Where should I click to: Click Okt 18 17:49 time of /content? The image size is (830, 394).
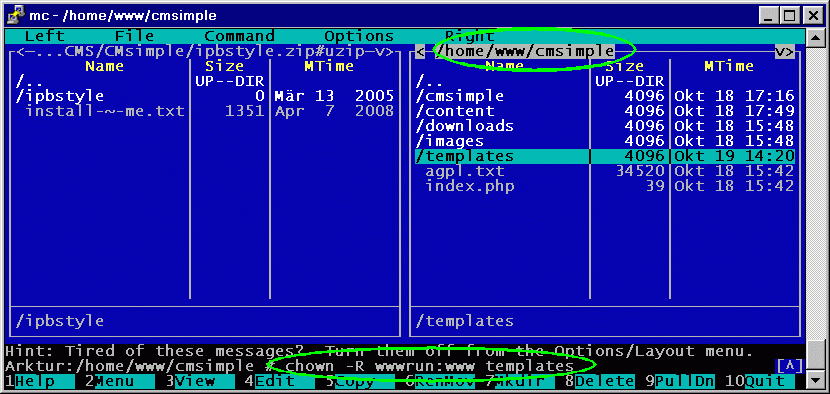(734, 111)
